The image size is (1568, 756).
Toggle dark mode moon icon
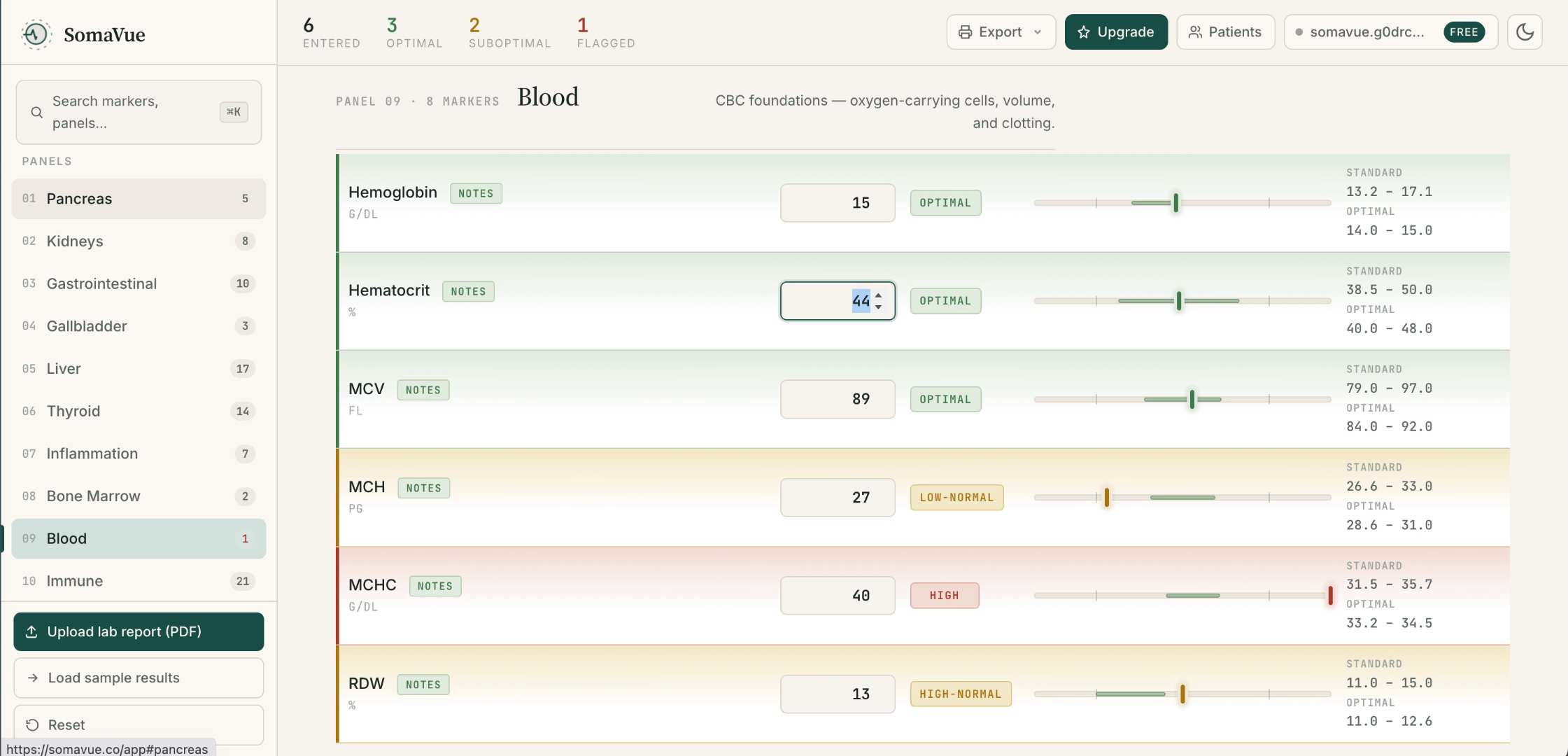1525,32
